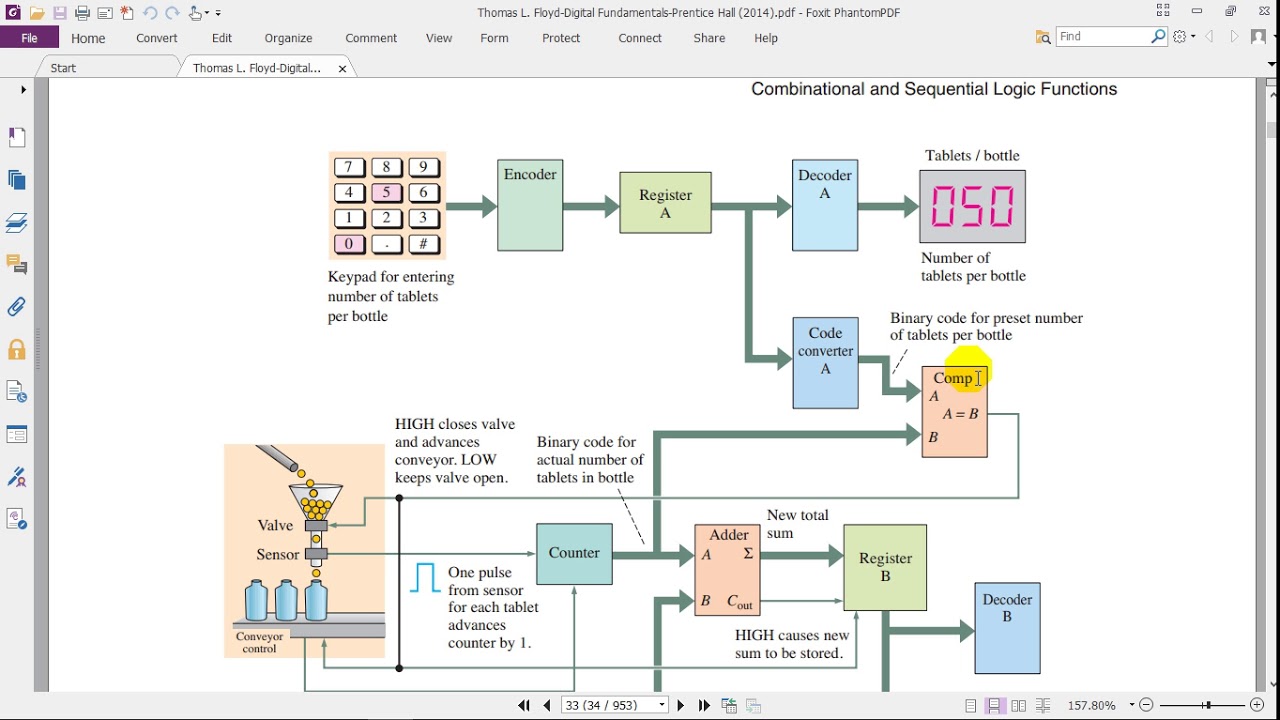
Task: Click the zoom slider handle
Action: [1208, 705]
